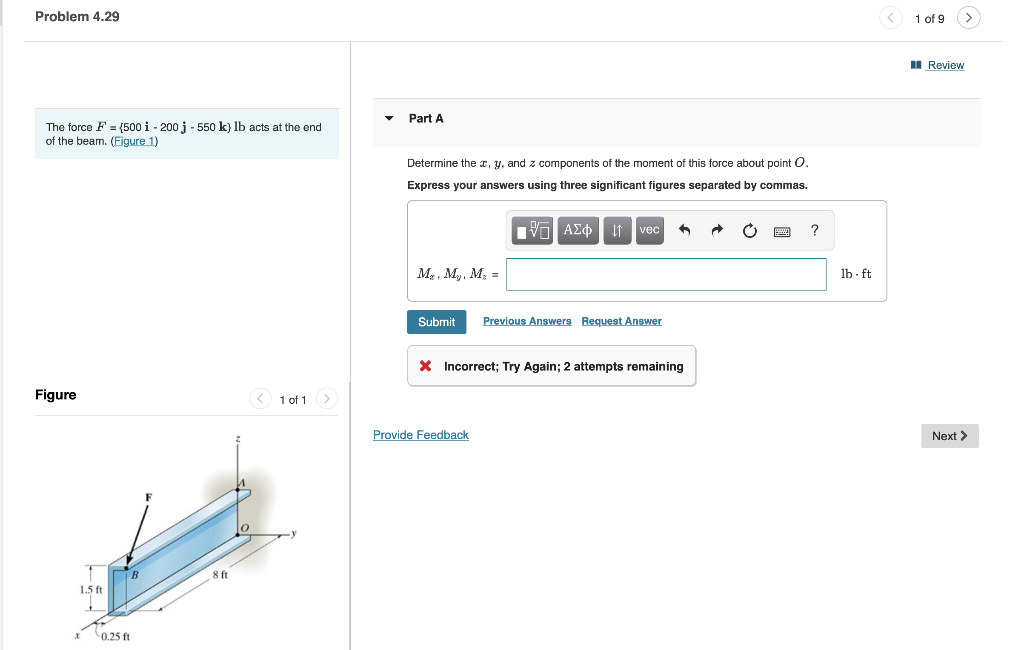The image size is (1024, 650).
Task: Collapse the Part A section triangle
Action: click(x=388, y=118)
